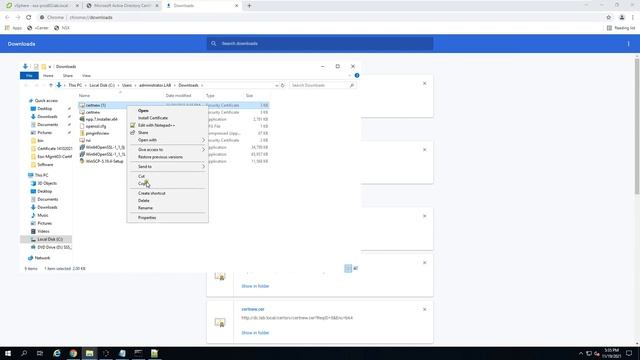The height and width of the screenshot is (360, 640).
Task: Open Videos under This PC
Action: tap(43, 231)
